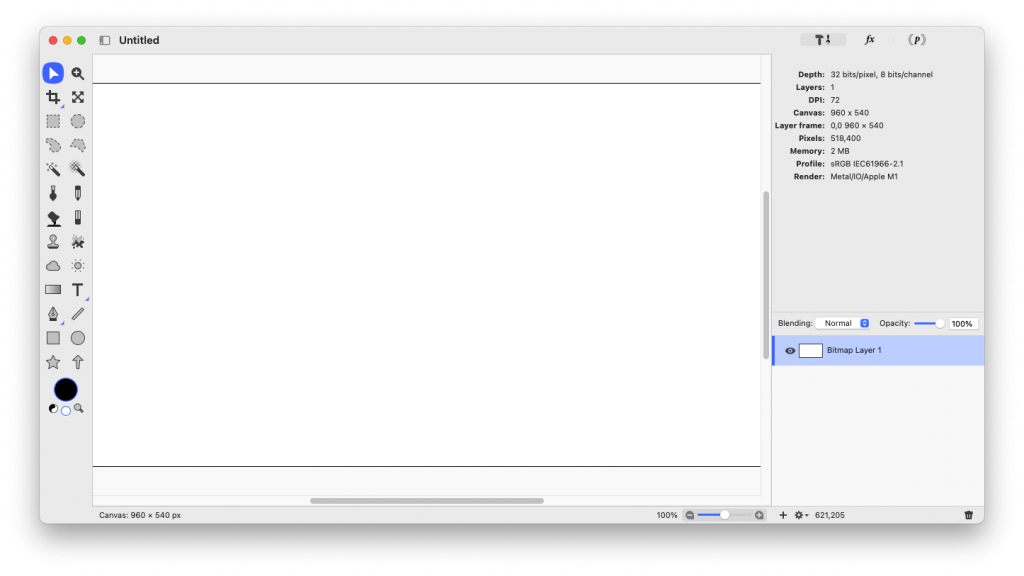
Task: Click the Profile sRGB IEC61966-2.1 value
Action: pyautogui.click(x=867, y=164)
